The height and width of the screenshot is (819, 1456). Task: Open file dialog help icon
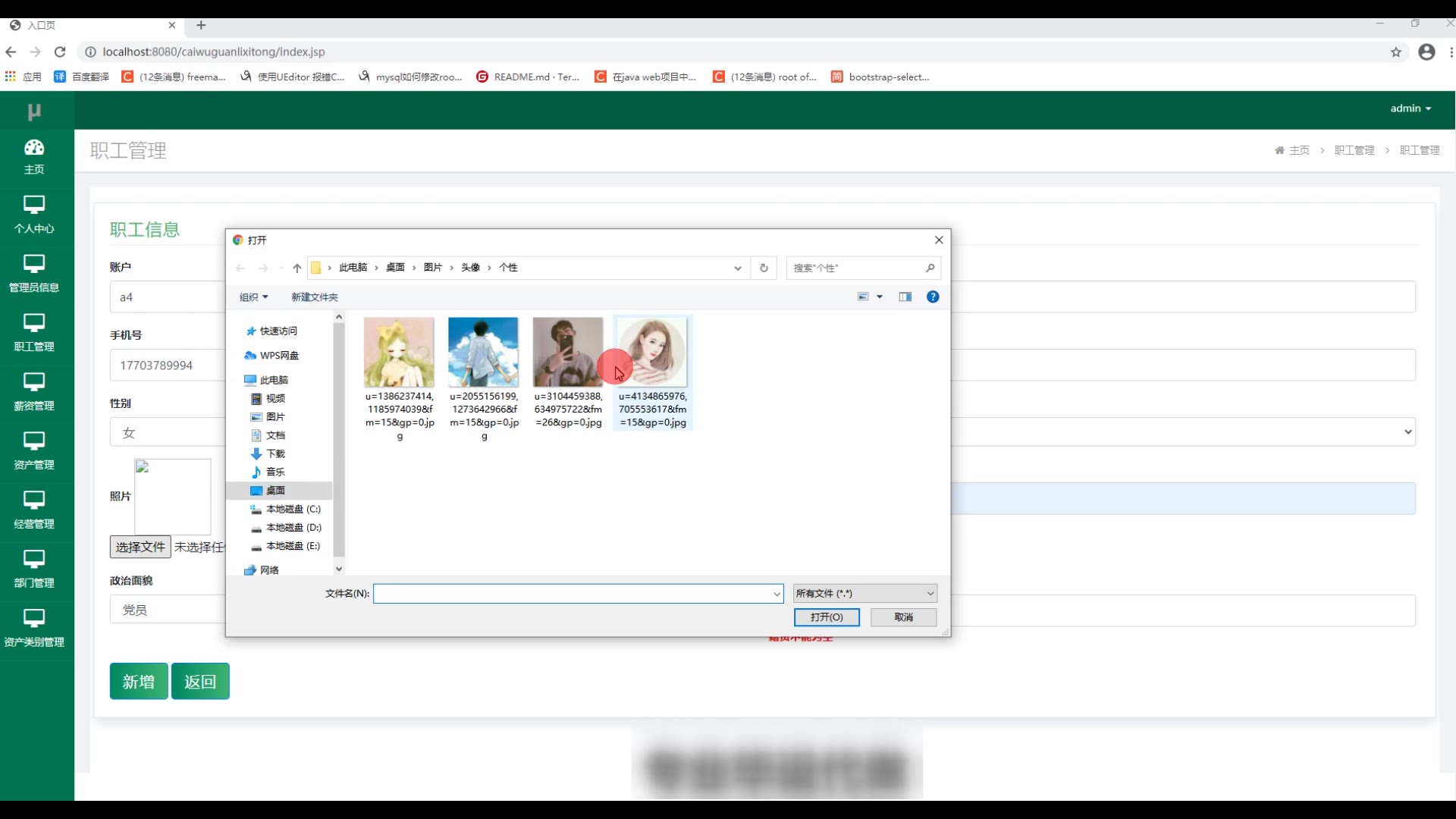[x=933, y=297]
